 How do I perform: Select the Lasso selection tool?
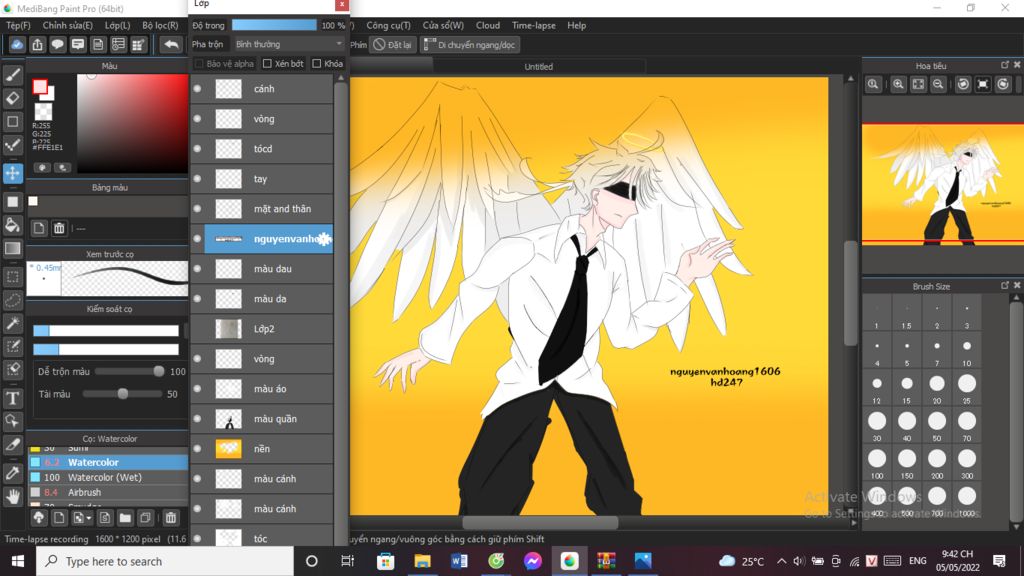pos(12,300)
